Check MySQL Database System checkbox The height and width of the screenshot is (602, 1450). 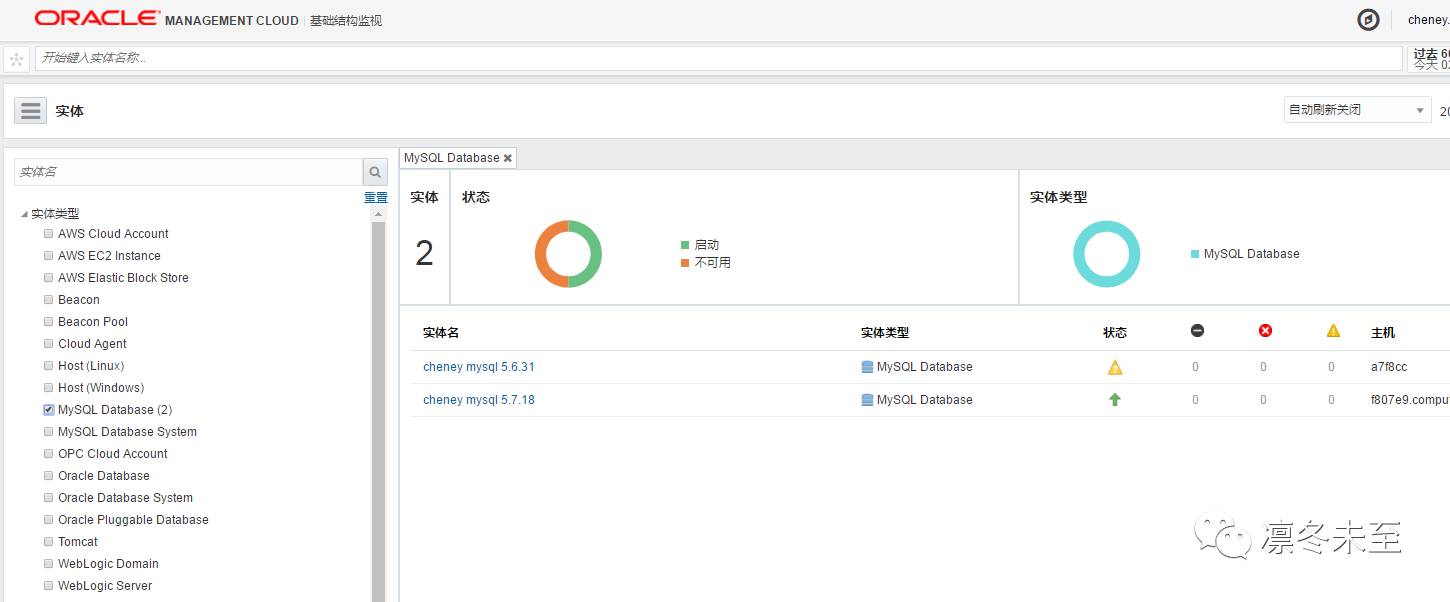(x=48, y=432)
